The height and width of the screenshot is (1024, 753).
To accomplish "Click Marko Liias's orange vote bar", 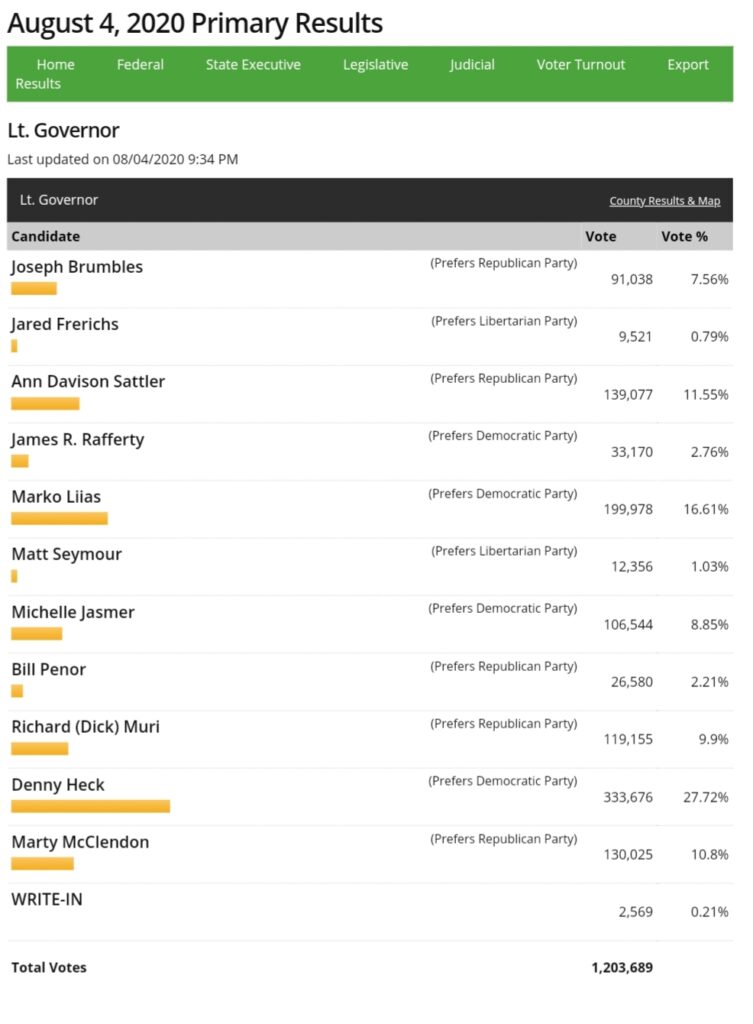I will pos(59,518).
